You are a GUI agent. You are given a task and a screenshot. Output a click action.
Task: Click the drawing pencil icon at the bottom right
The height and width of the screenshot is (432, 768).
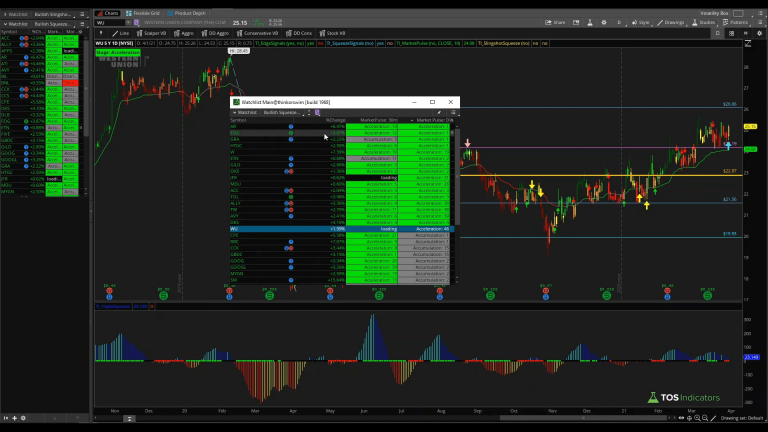point(713,418)
